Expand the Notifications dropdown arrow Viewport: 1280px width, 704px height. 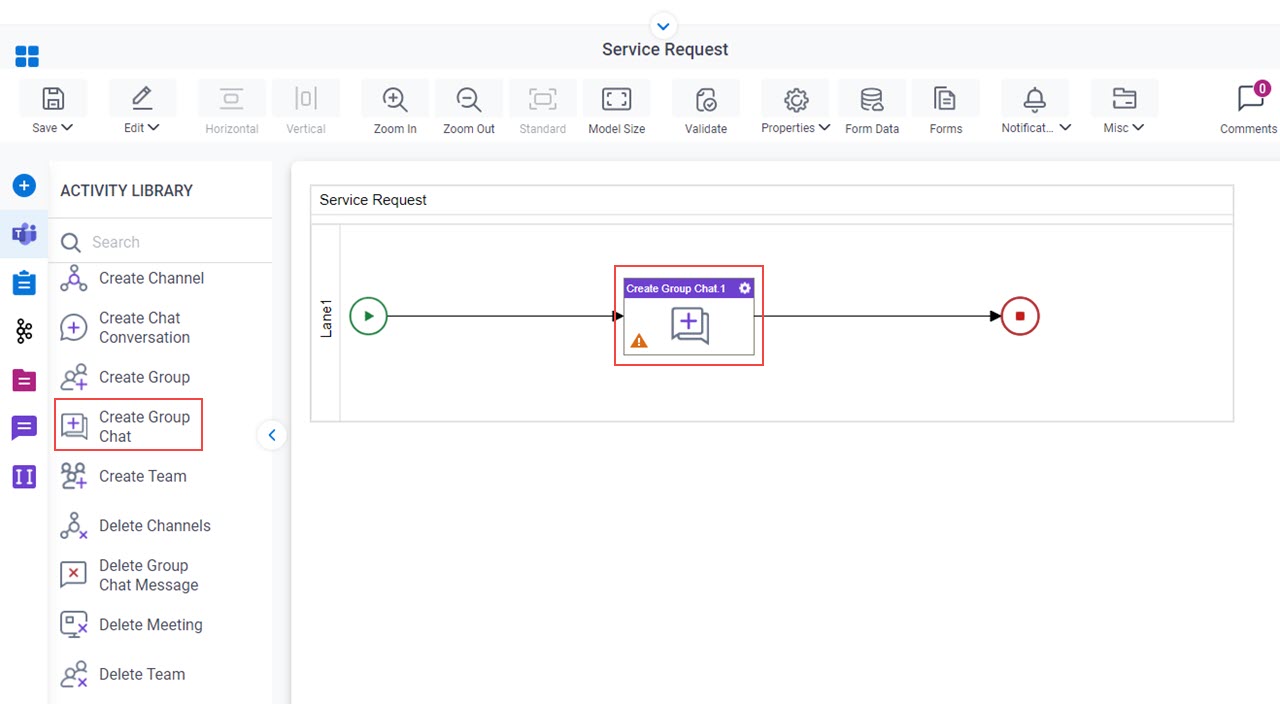tap(1065, 128)
